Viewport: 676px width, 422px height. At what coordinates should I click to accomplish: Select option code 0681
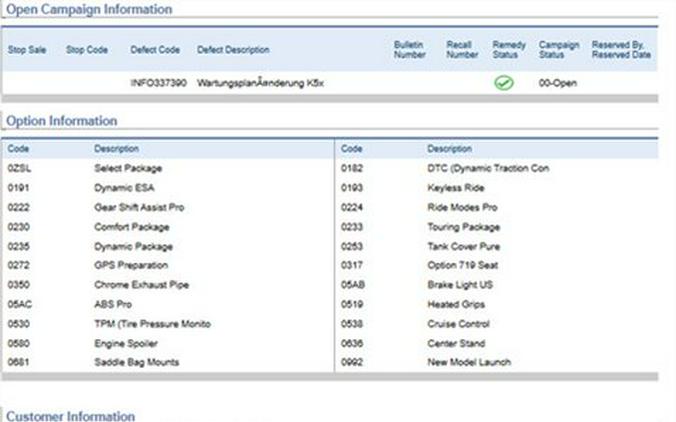click(x=19, y=363)
